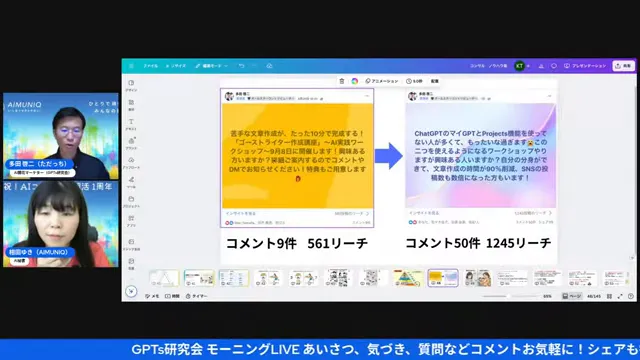Delete the selected element with trash icon

[342, 81]
